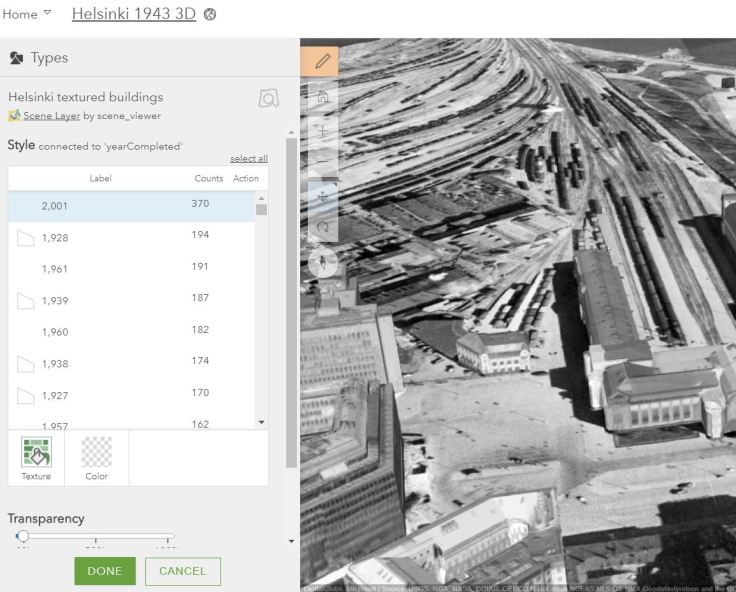Select the 2,001 style row
This screenshot has height=592, width=736.
(x=130, y=205)
